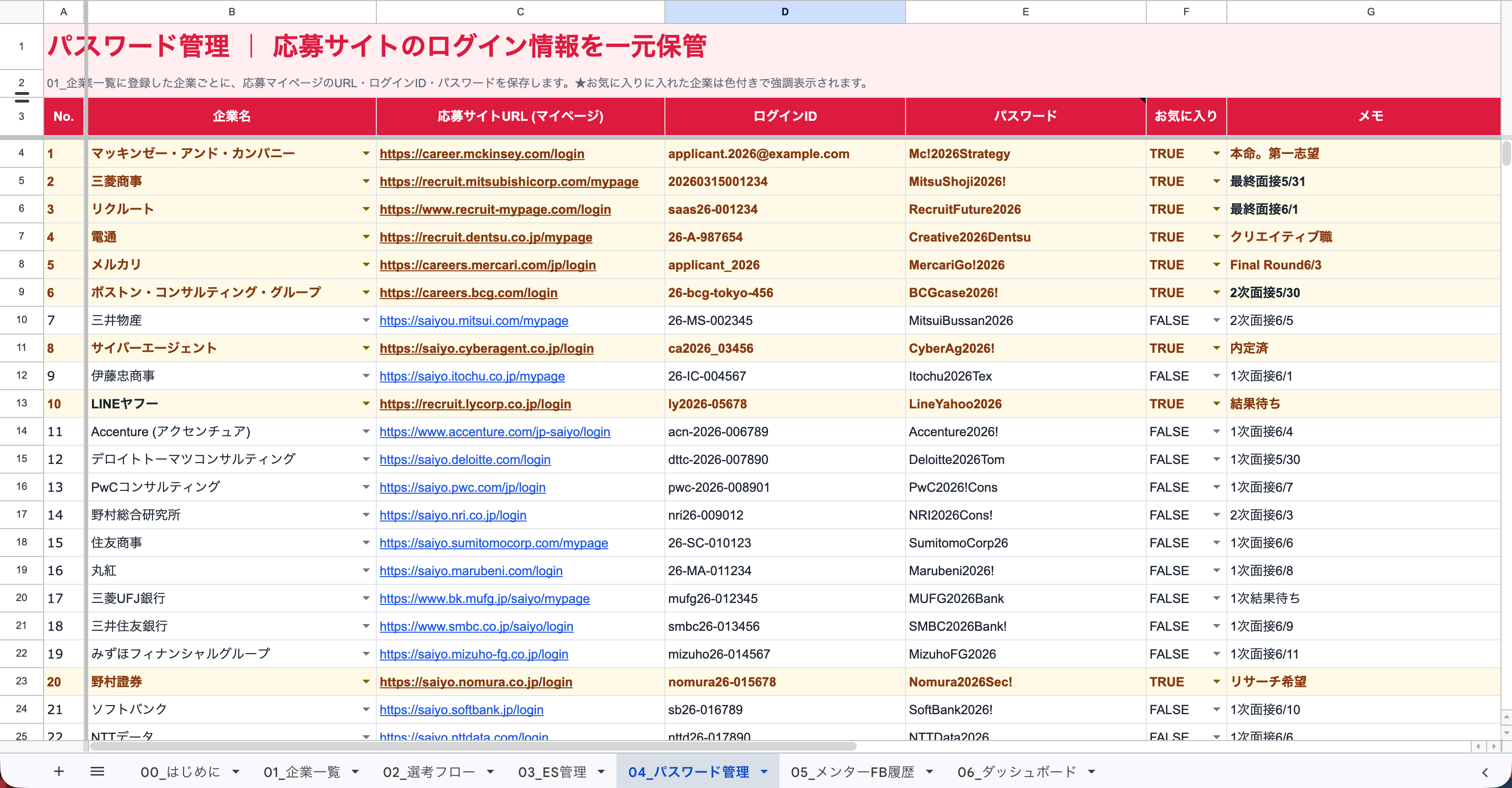1512x788 pixels.
Task: Select company cell 三菱UFJ銀行
Action: [x=232, y=599]
